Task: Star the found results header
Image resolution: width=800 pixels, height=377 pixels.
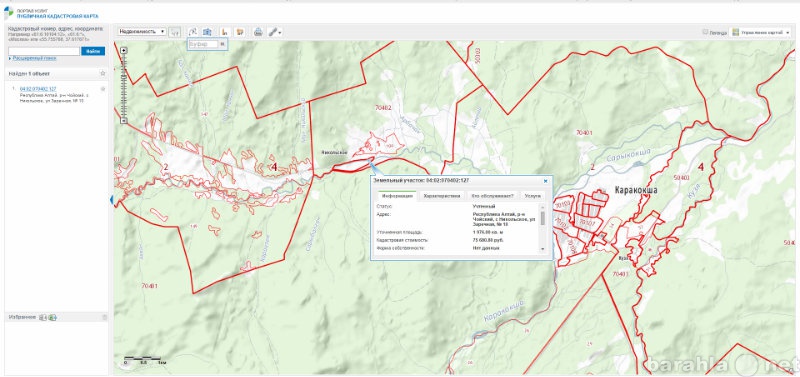Action: (x=103, y=73)
